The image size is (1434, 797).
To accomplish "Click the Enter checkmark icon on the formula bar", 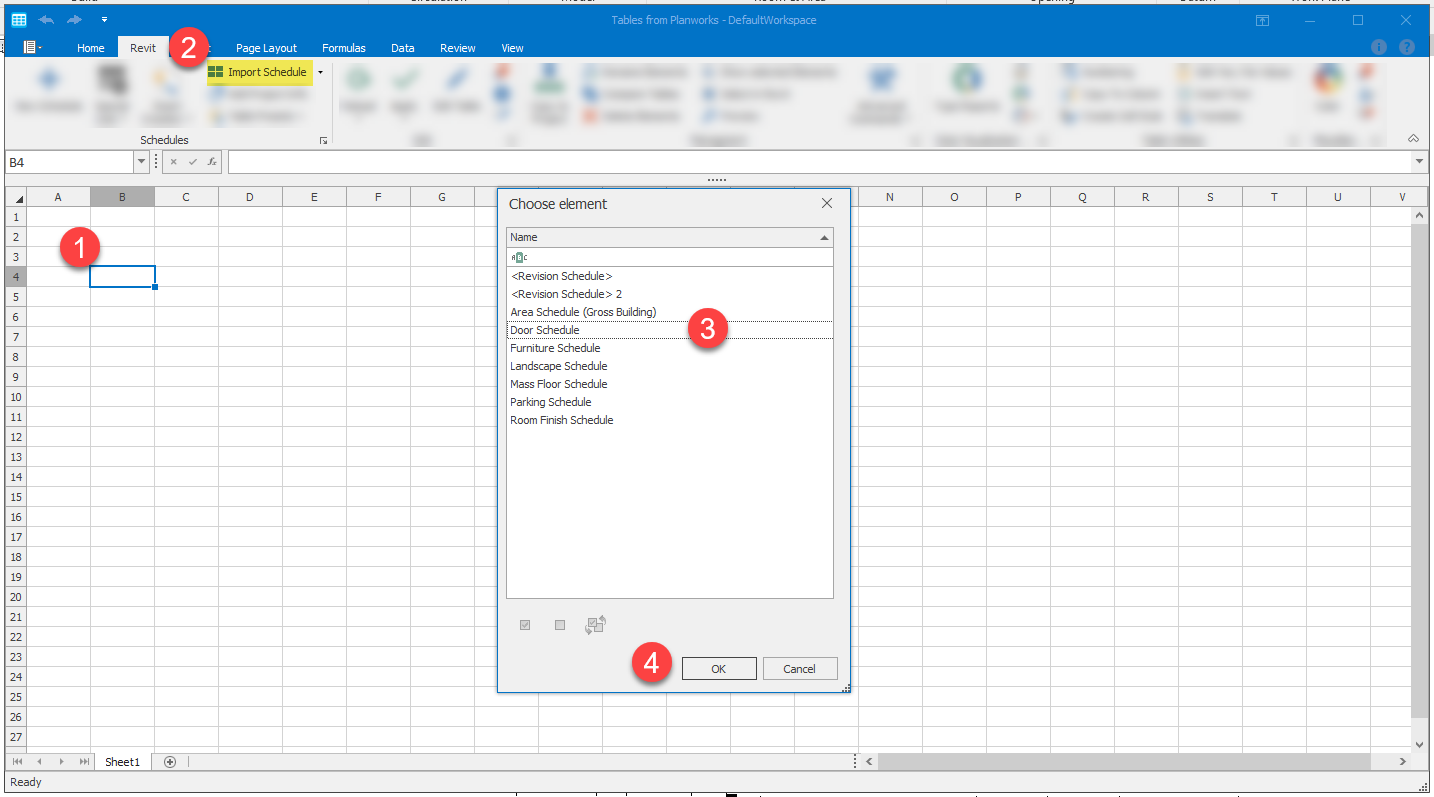I will (x=192, y=162).
